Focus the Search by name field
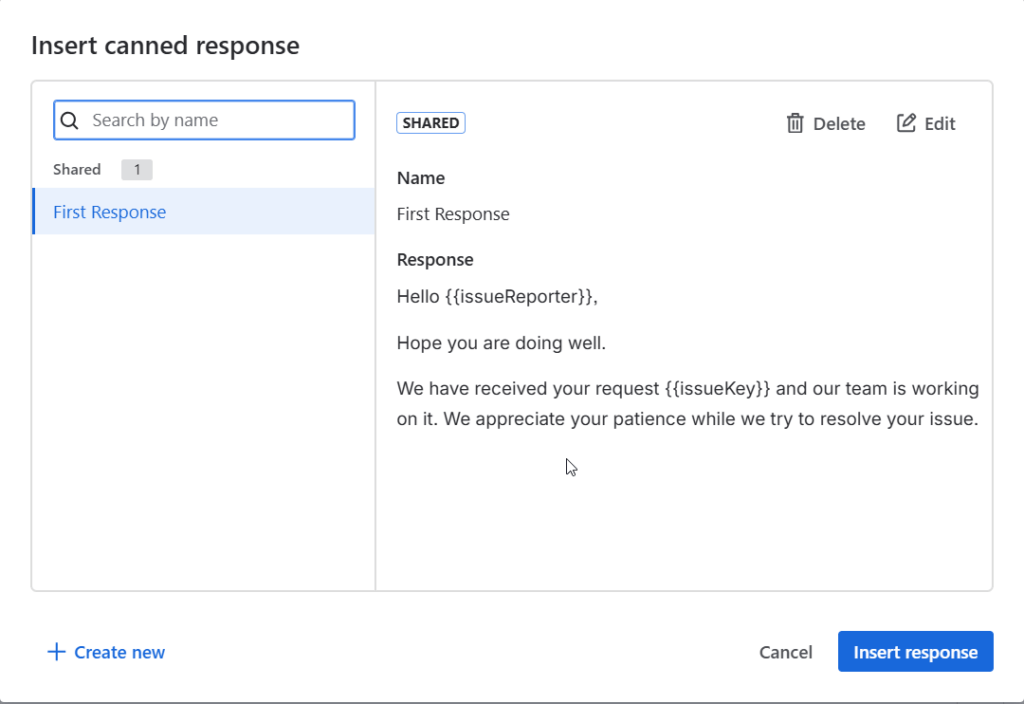The image size is (1024, 704). point(215,120)
